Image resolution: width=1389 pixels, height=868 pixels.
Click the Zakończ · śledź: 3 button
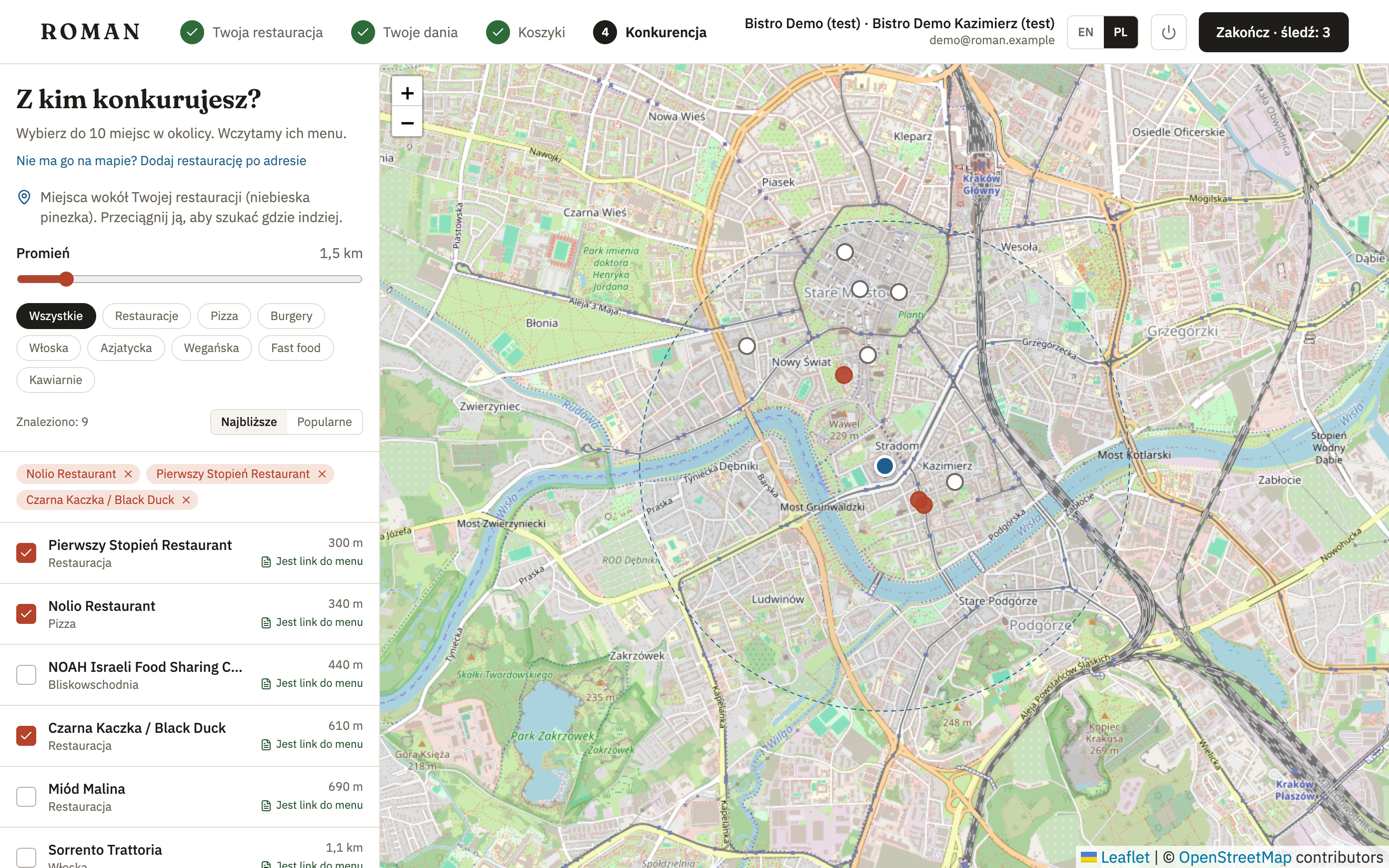pos(1273,32)
